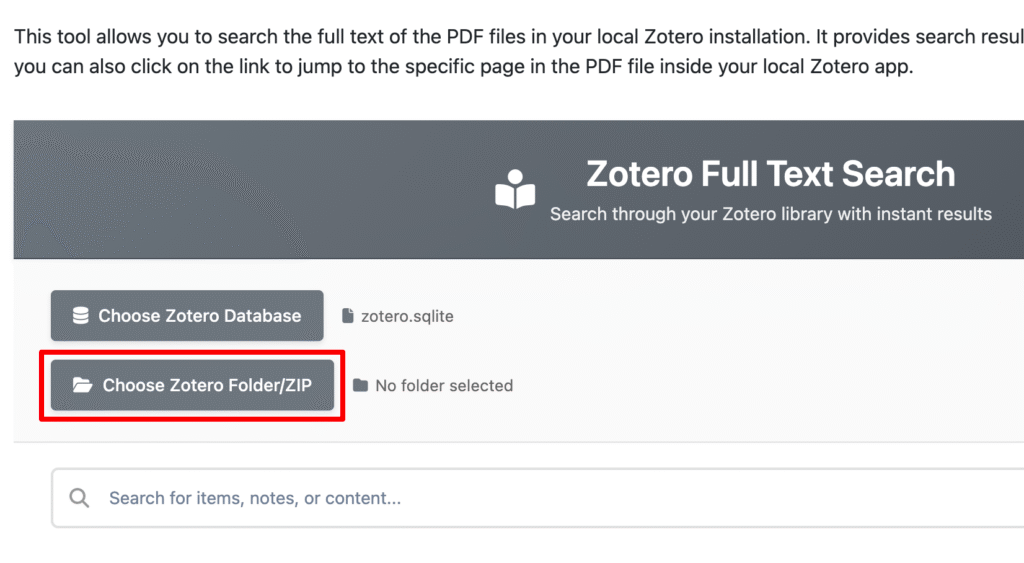Click the No folder selected status text
The image size is (1024, 563).
pos(444,386)
